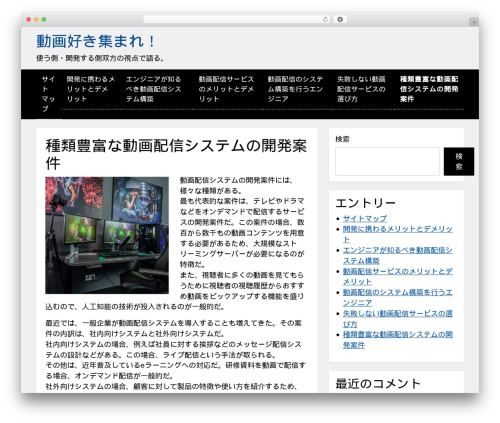Click the article heading 種類豊富な動画配信システムの開発案件

pyautogui.click(x=176, y=154)
